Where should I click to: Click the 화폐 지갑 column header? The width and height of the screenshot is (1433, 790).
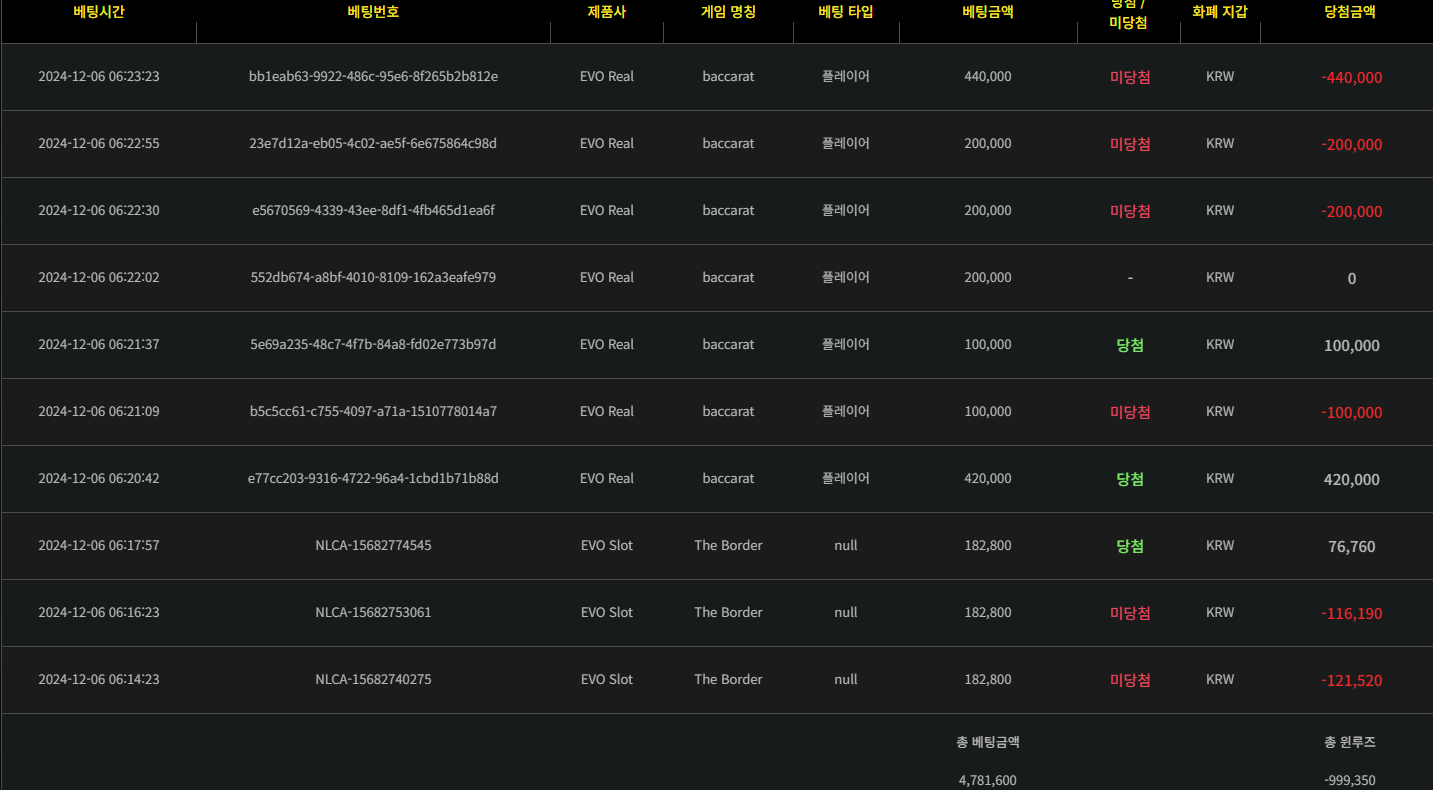point(1220,12)
